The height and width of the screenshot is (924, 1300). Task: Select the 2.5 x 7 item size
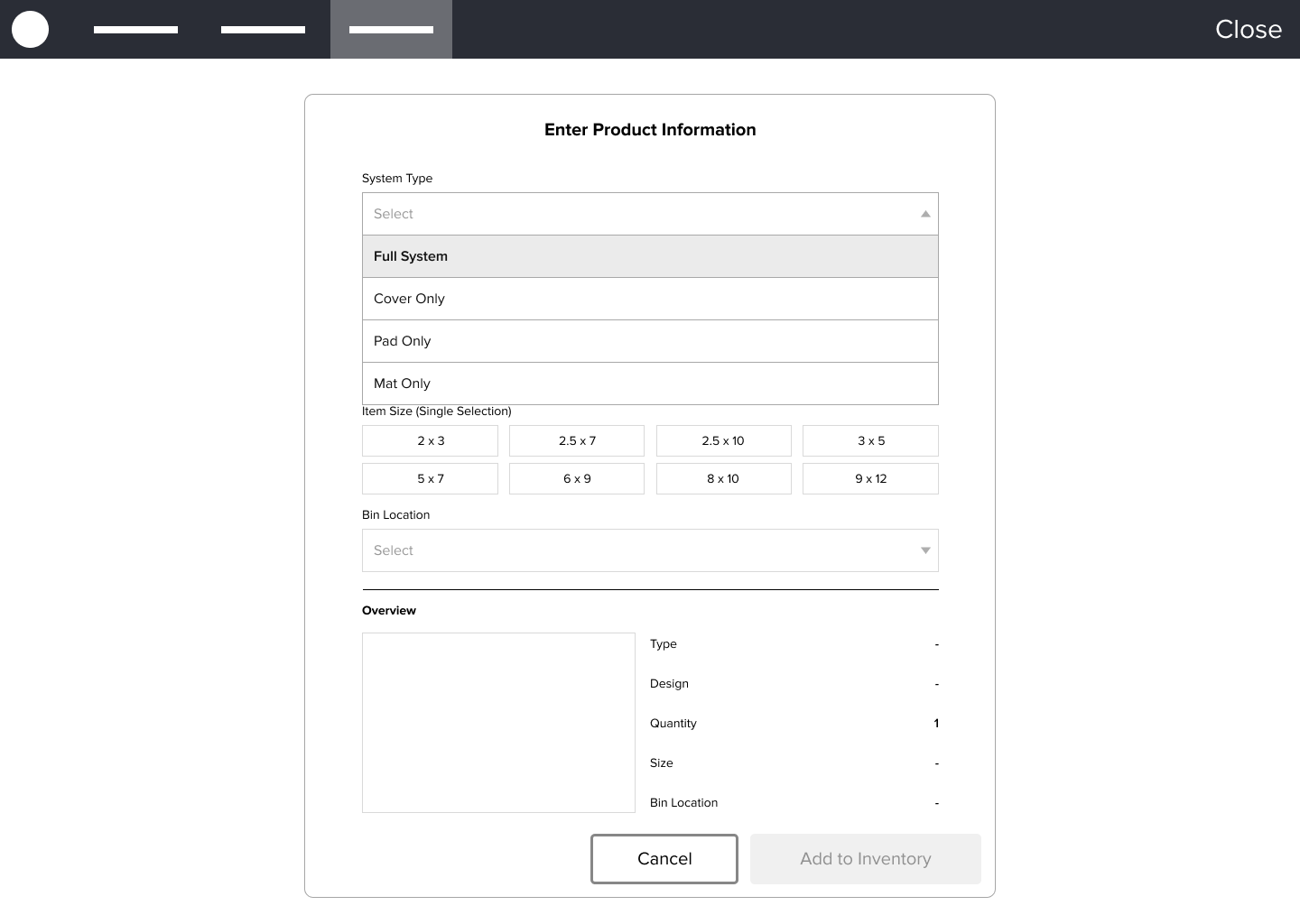pos(577,441)
